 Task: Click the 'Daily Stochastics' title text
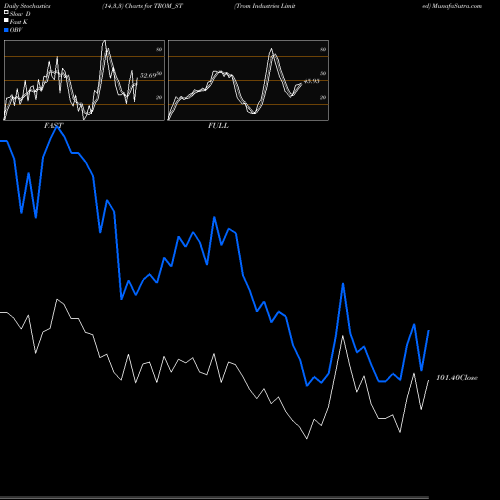click(27, 6)
